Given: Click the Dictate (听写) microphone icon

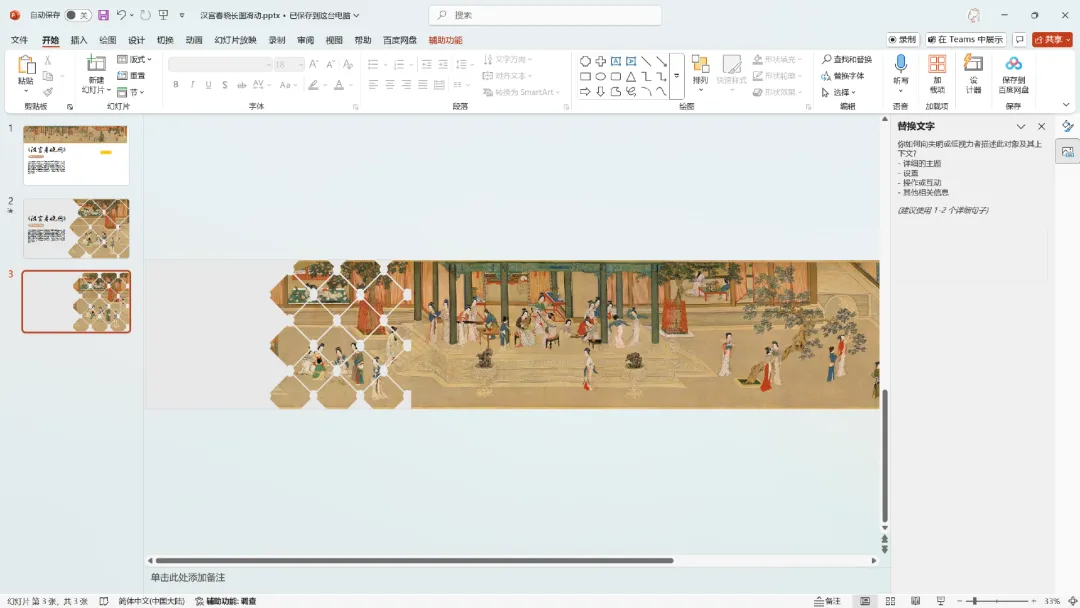Looking at the screenshot, I should point(900,64).
